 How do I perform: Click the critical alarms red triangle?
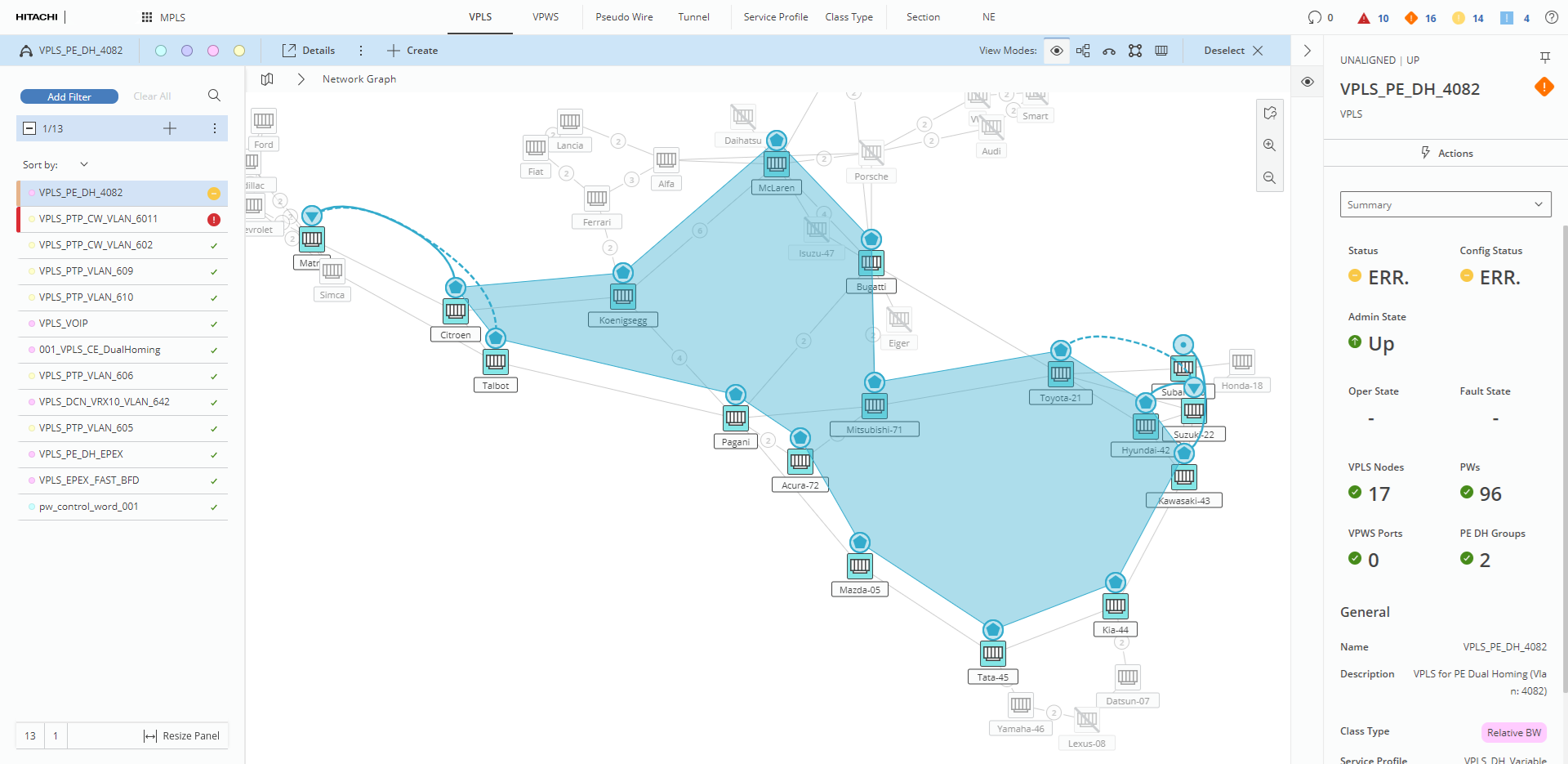click(x=1363, y=18)
